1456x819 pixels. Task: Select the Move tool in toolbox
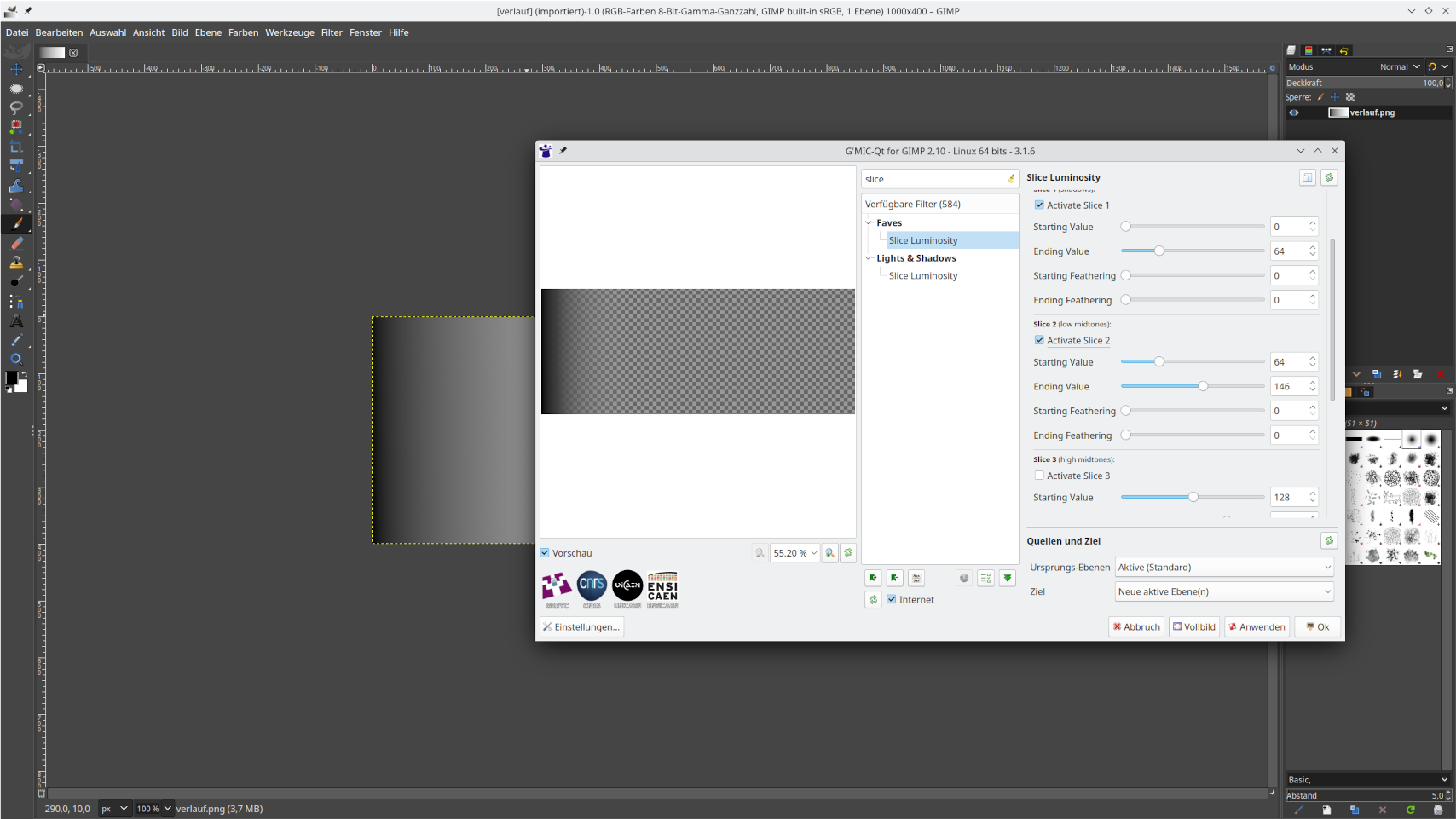click(16, 69)
